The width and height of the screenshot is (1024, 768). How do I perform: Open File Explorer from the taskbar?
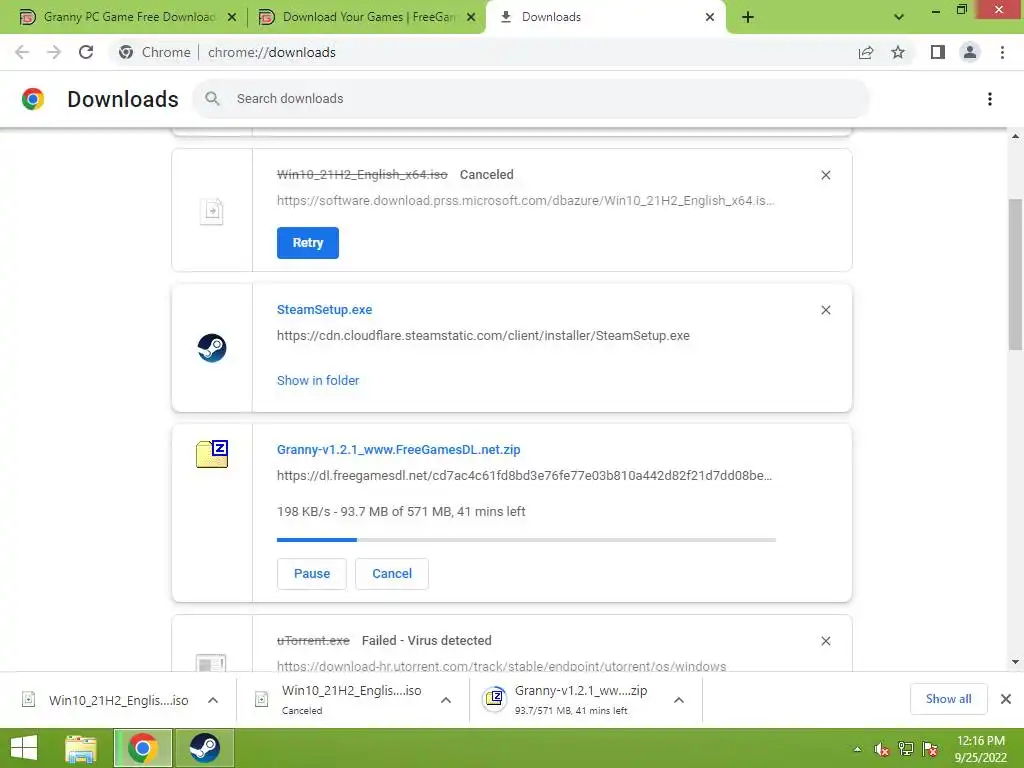(81, 748)
